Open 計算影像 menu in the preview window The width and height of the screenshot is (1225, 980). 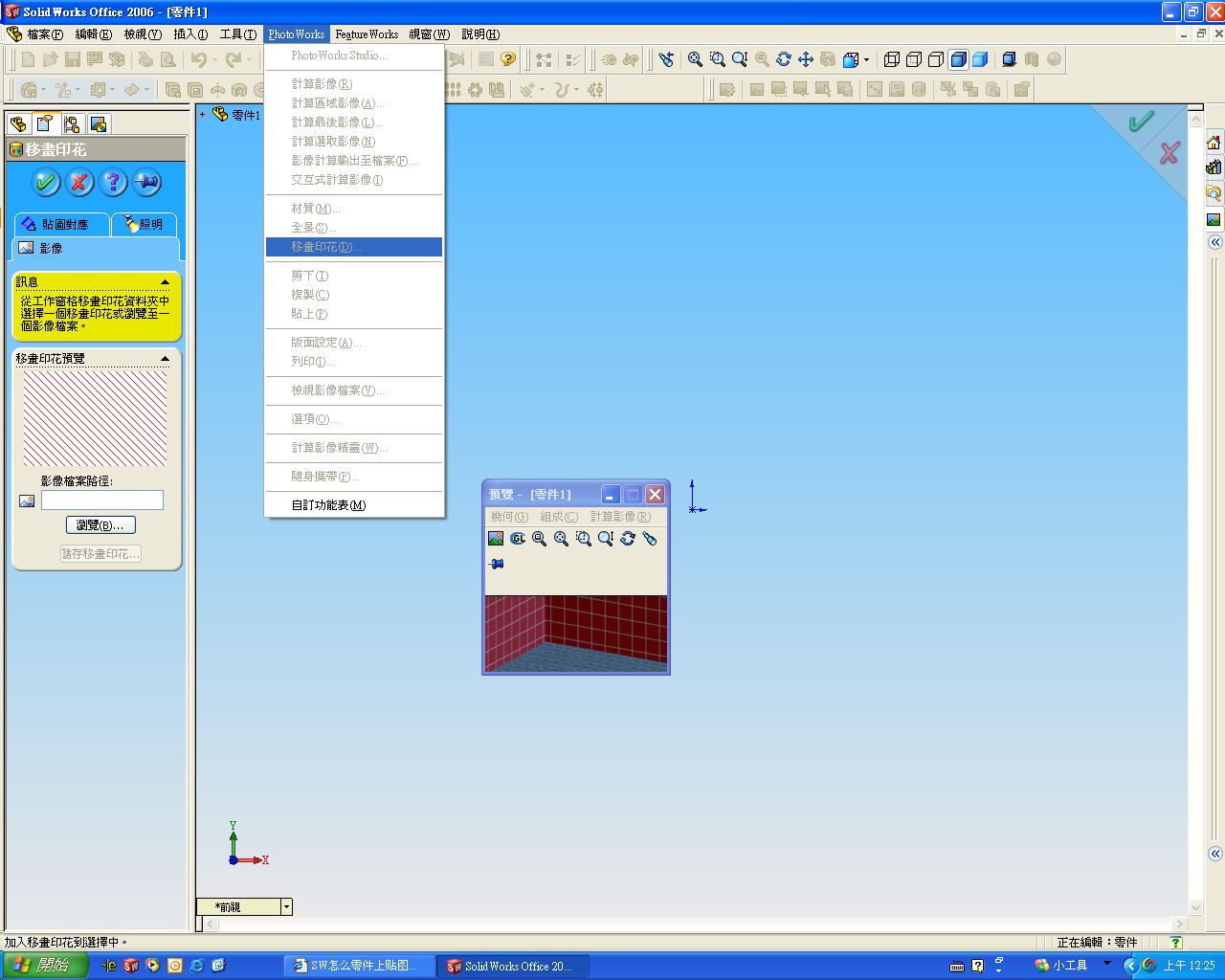[620, 517]
